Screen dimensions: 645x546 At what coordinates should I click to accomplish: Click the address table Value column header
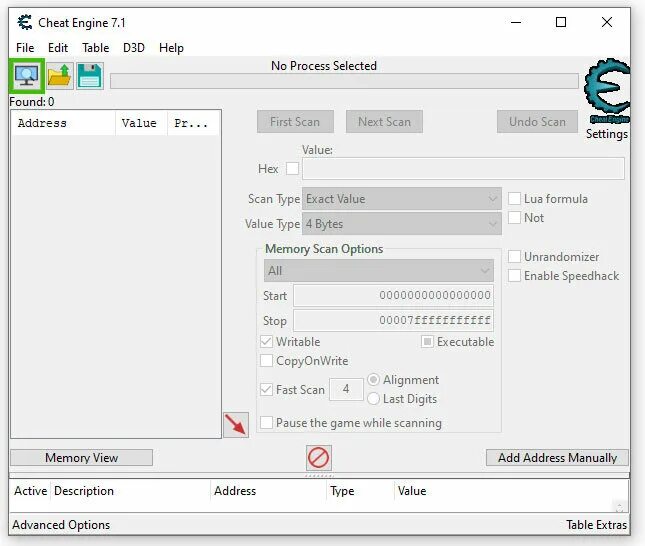[412, 491]
